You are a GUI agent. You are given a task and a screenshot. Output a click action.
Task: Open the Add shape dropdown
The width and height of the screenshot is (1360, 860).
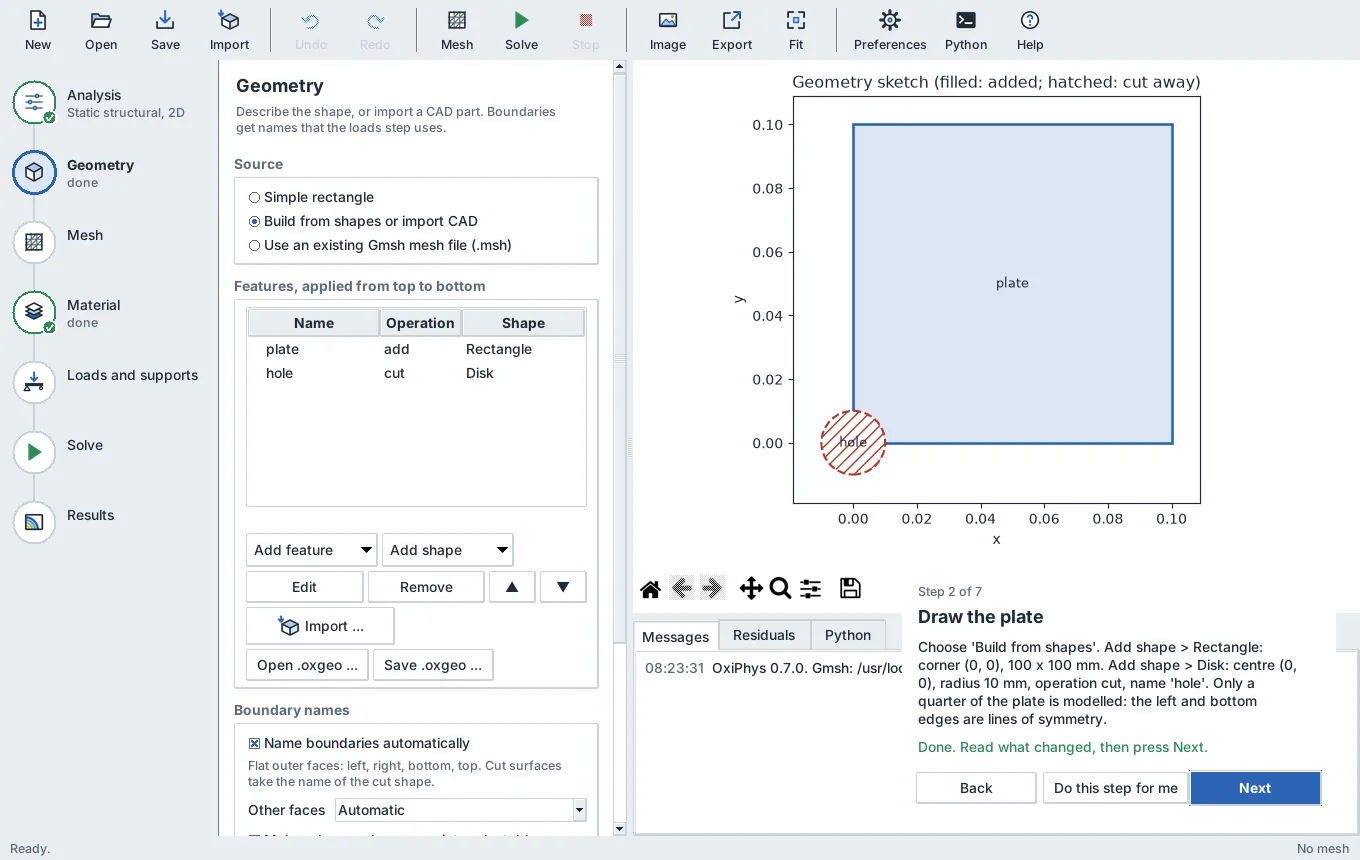pyautogui.click(x=447, y=550)
